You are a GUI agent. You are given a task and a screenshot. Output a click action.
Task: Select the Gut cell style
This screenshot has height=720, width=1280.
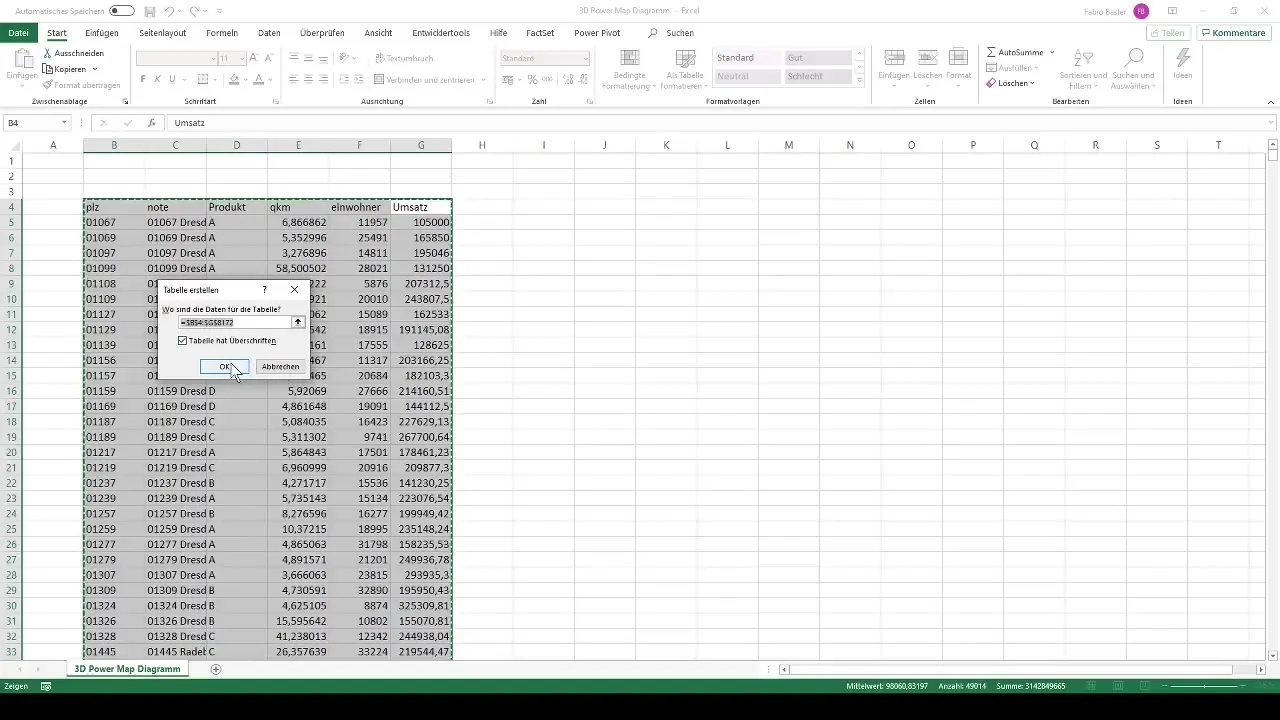pos(818,58)
